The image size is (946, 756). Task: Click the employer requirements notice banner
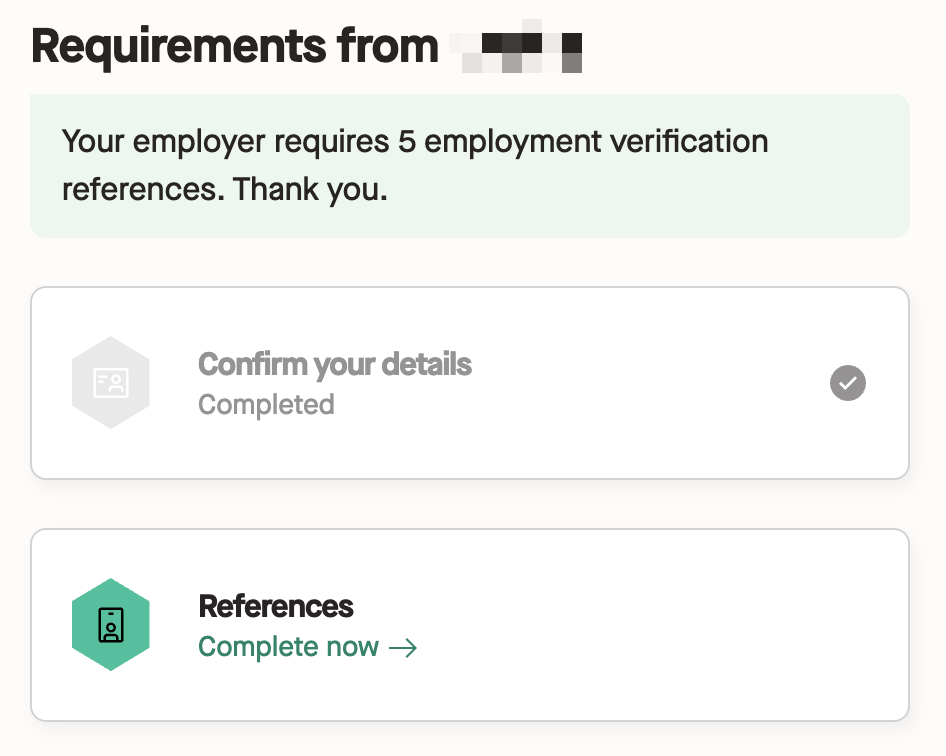470,165
